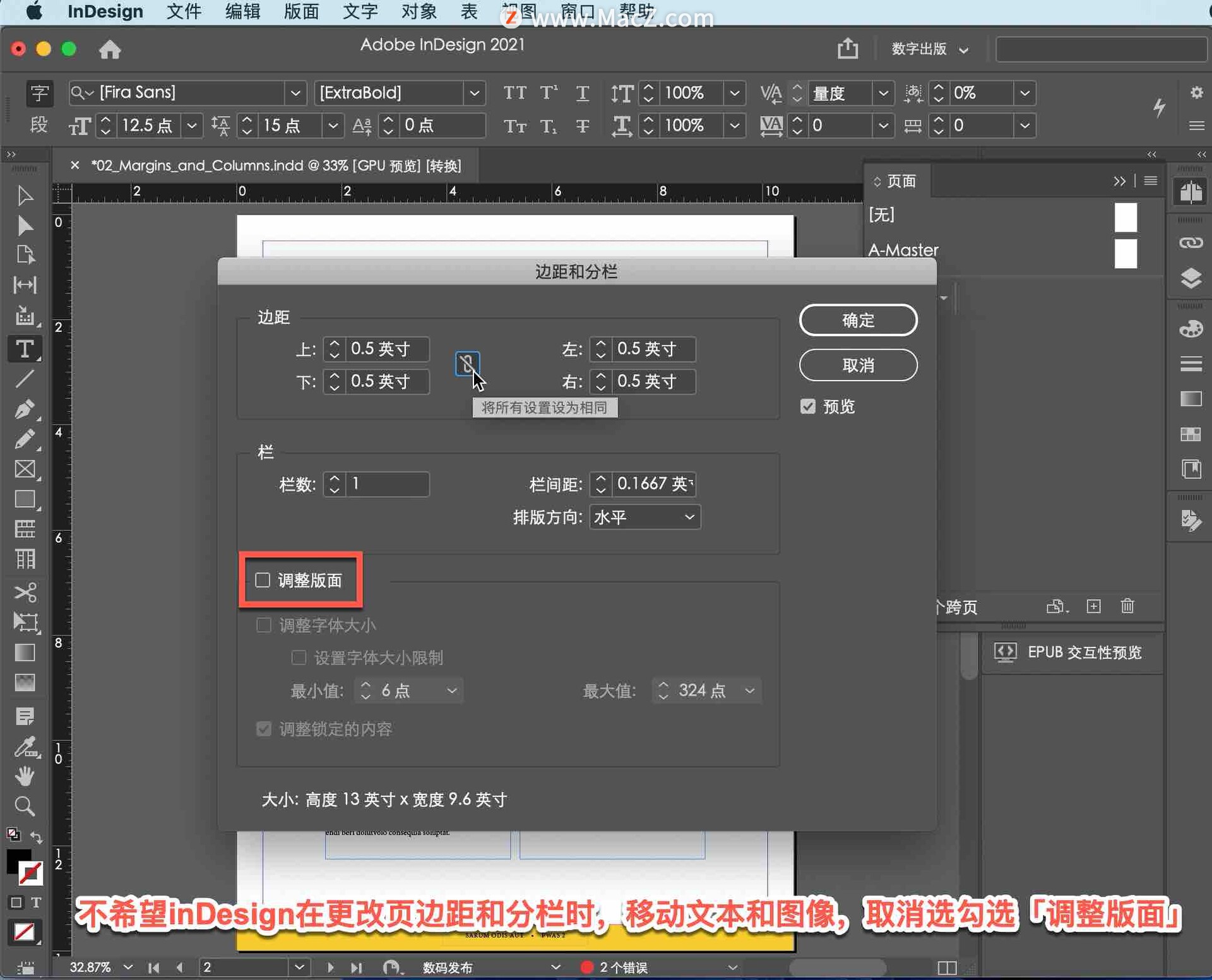This screenshot has width=1212, height=980.
Task: Select the Type tool
Action: [25, 349]
